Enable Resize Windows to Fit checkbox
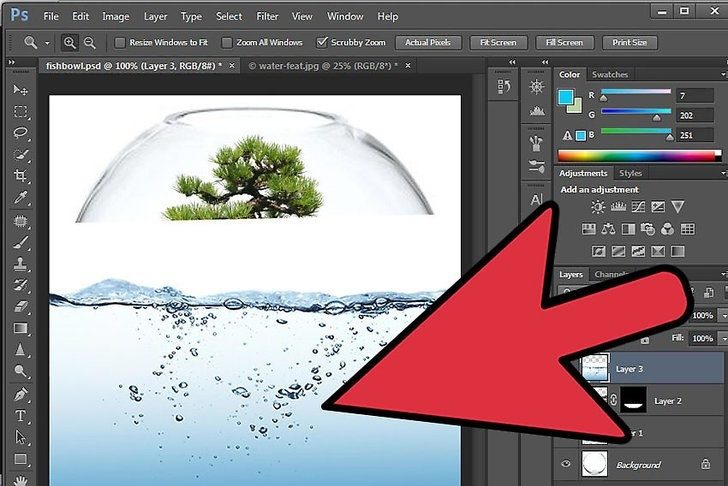 pos(121,43)
